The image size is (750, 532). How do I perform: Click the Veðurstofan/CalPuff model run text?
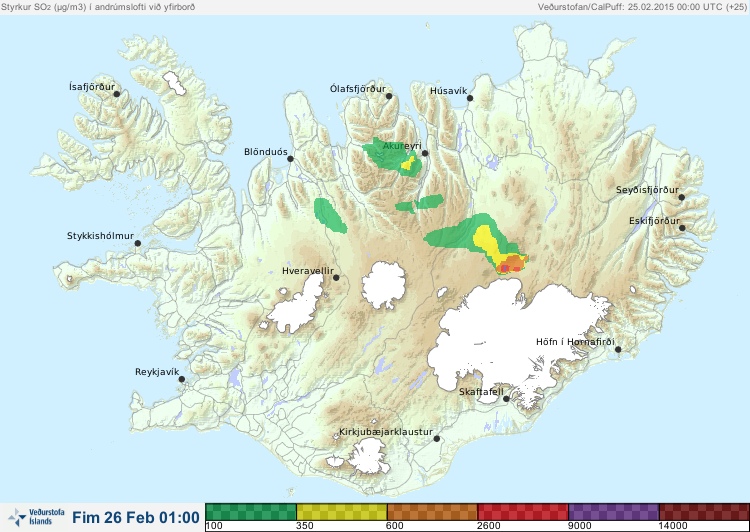(x=642, y=7)
